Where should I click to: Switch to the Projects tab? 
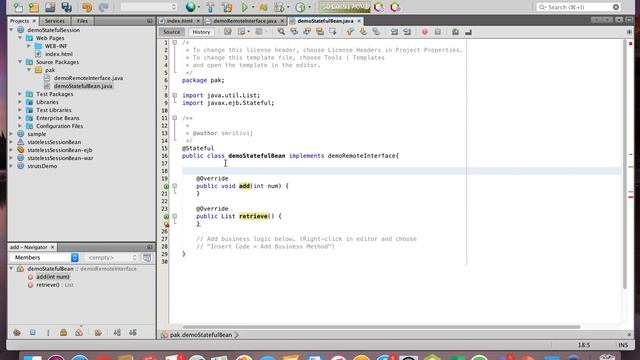coord(20,21)
